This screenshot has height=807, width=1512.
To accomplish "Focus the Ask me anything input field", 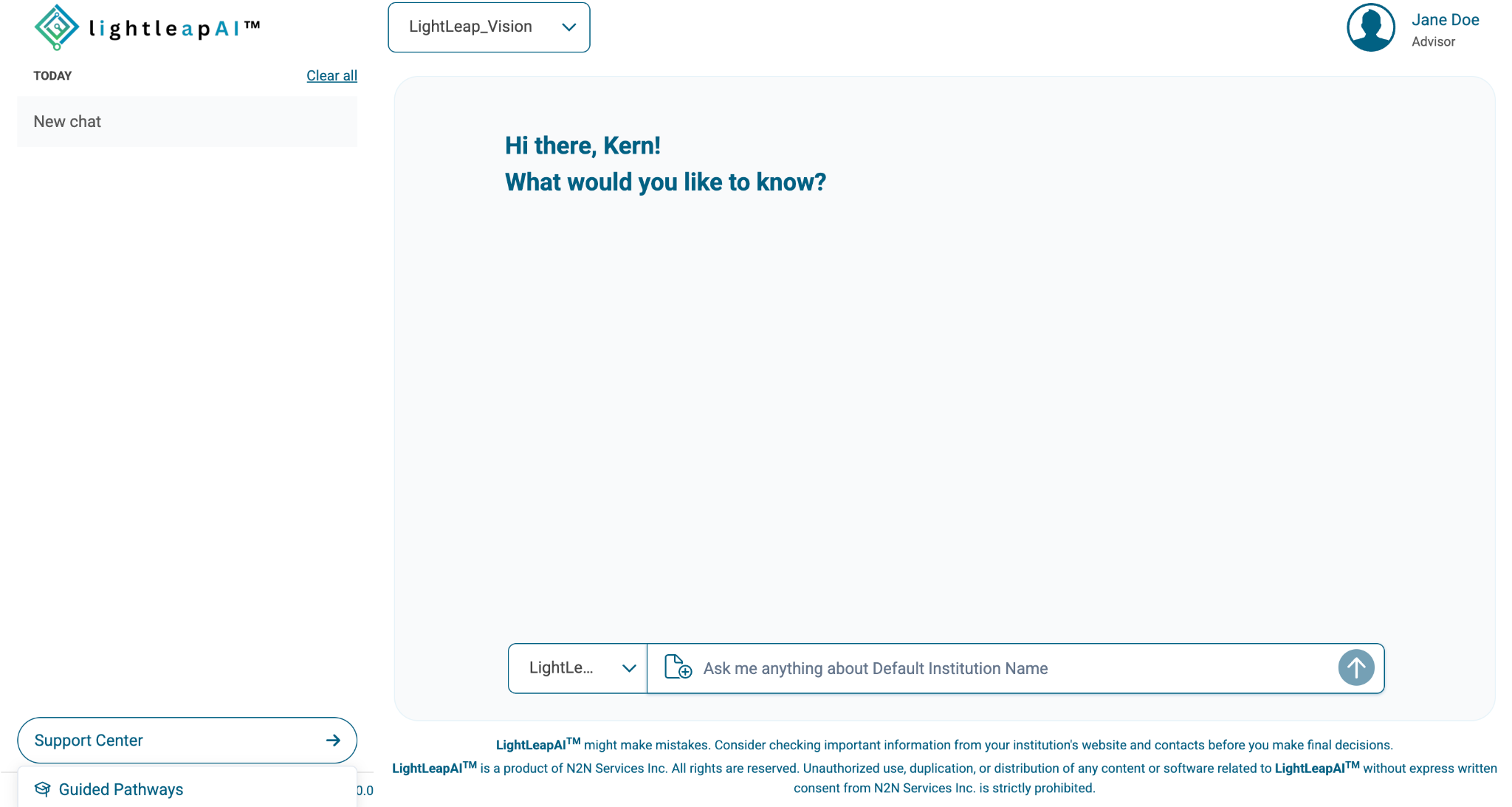I will (x=1016, y=668).
